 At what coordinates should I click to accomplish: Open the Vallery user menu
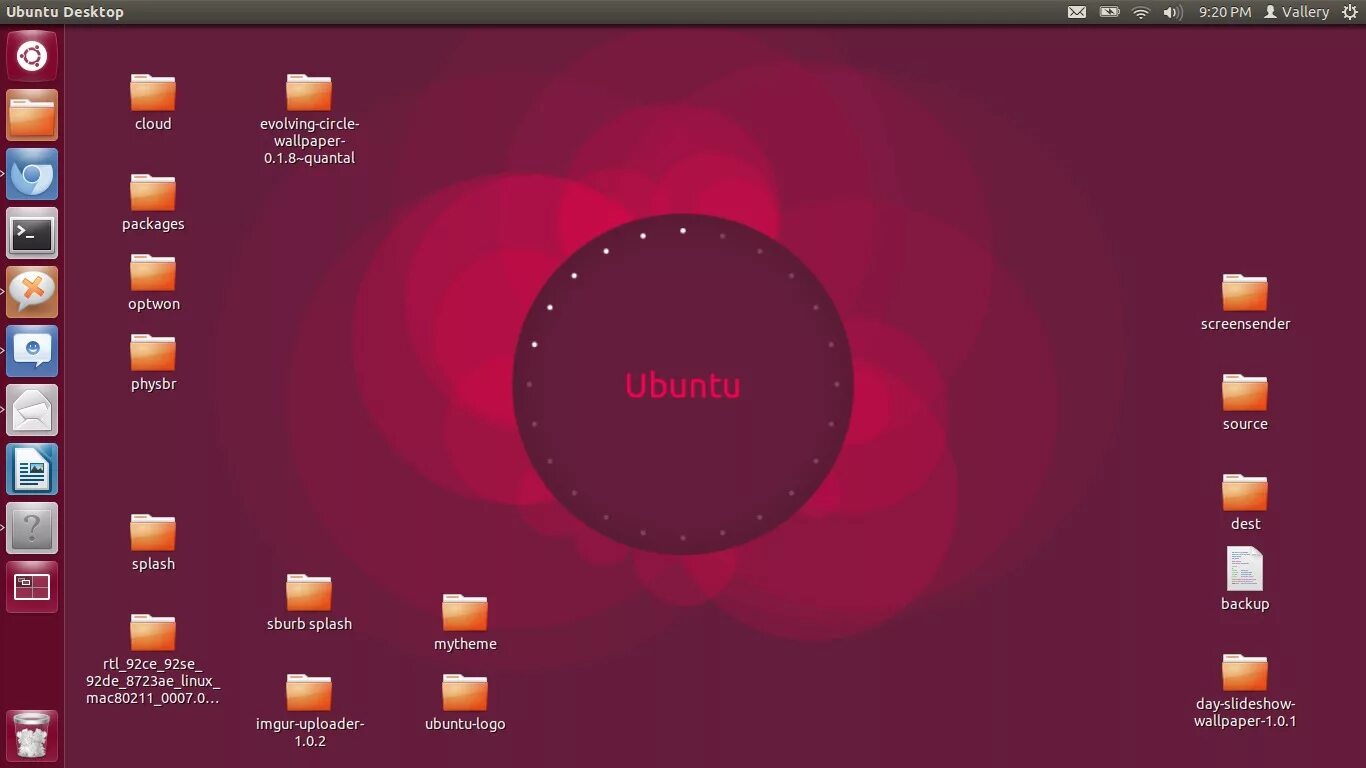click(1296, 12)
